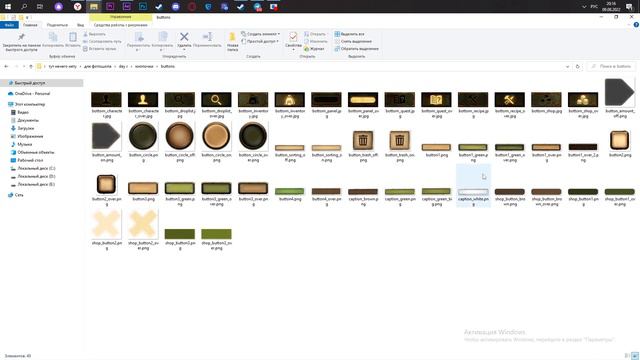Click the Properties checkmark icon
Image resolution: width=640 pixels, height=360 pixels.
point(293,37)
